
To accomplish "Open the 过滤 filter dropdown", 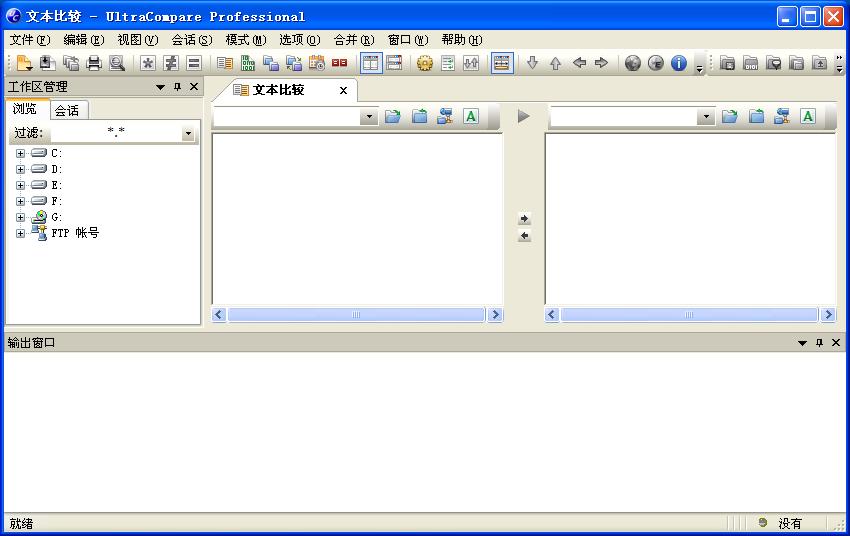I will tap(188, 133).
